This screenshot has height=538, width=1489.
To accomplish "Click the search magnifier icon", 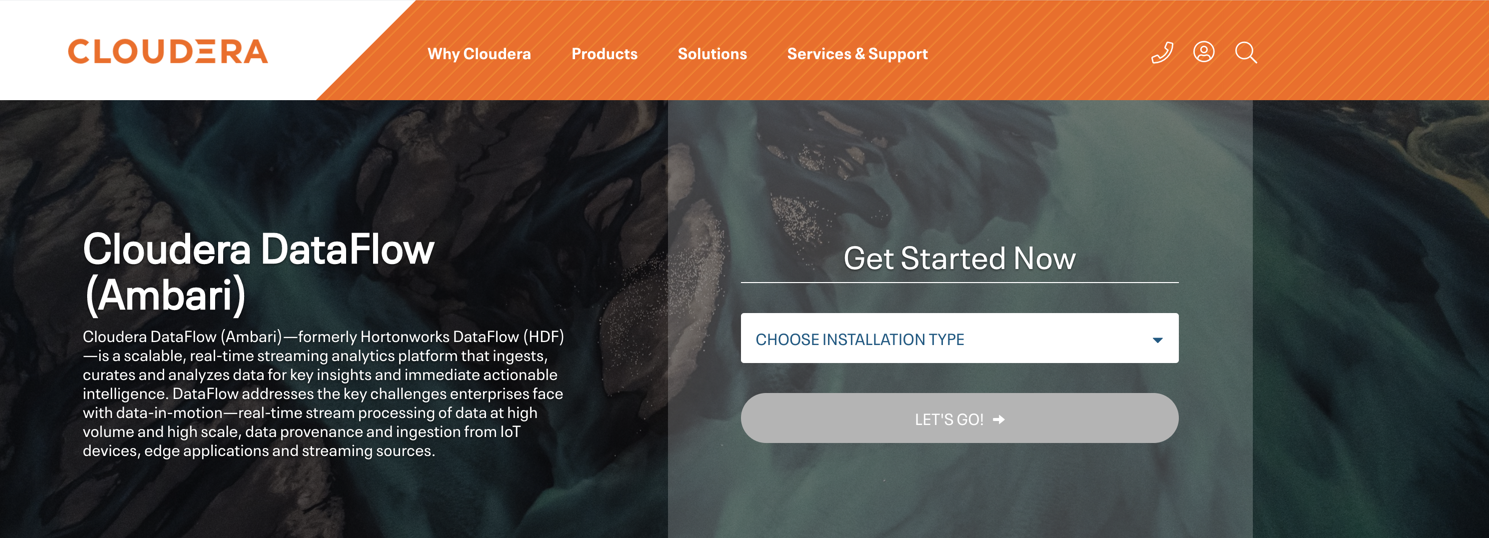I will pyautogui.click(x=1246, y=53).
